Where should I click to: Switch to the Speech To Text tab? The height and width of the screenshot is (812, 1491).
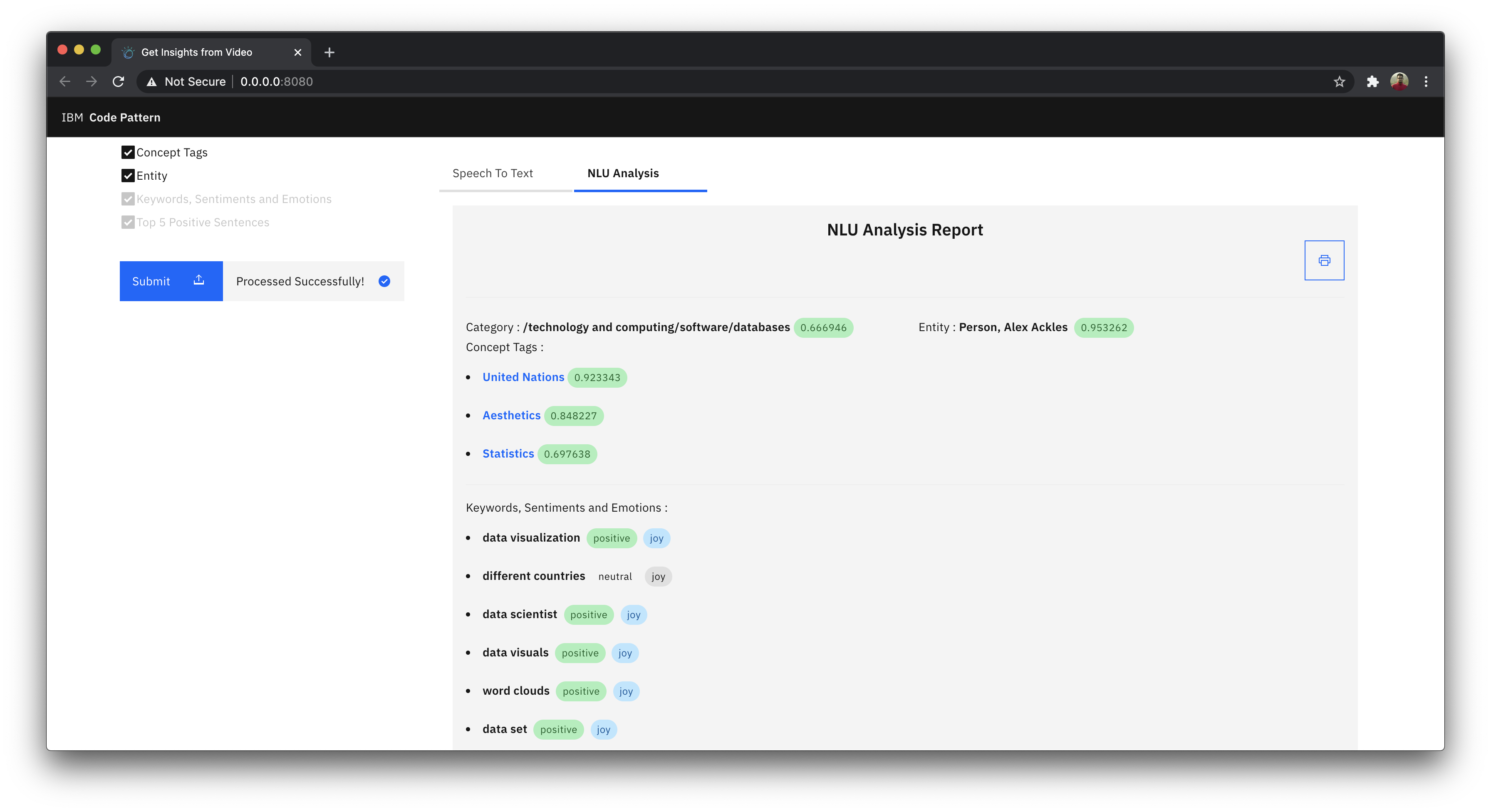(x=493, y=173)
